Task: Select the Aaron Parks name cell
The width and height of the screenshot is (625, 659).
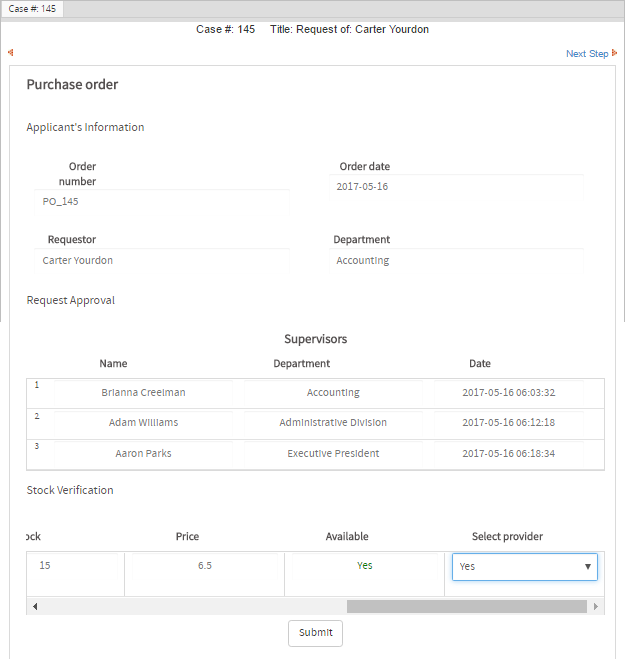Action: pos(143,454)
